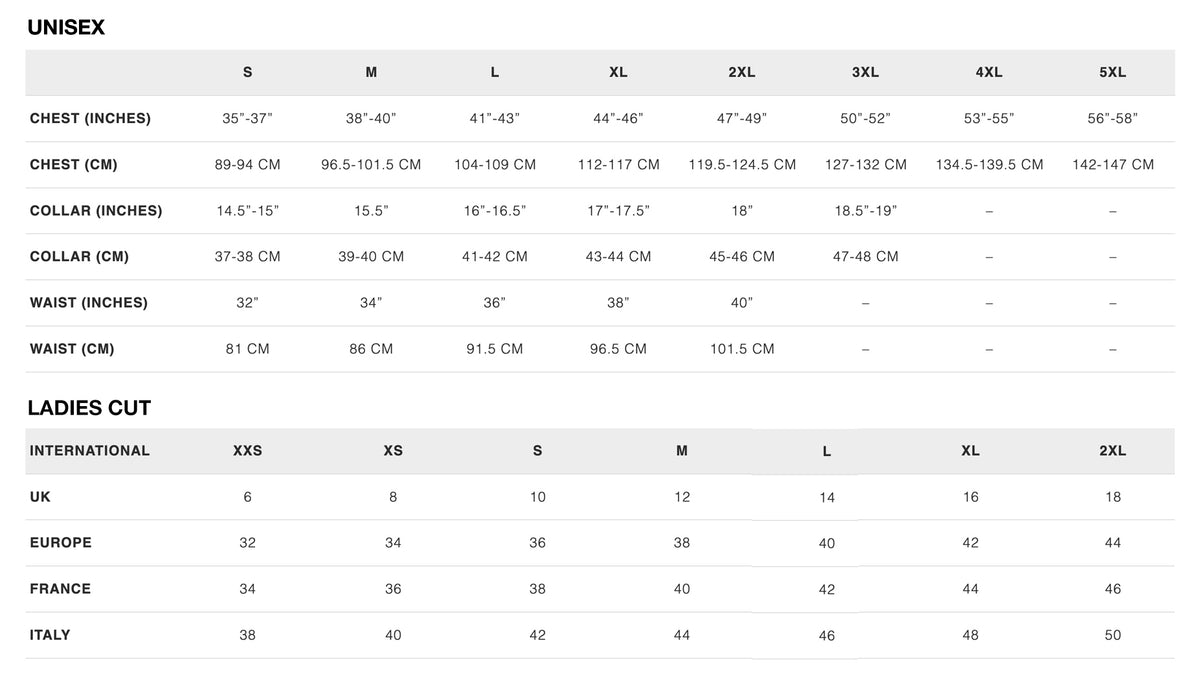The image size is (1200, 684).
Task: Click the FRANCE row label
Action: point(60,588)
